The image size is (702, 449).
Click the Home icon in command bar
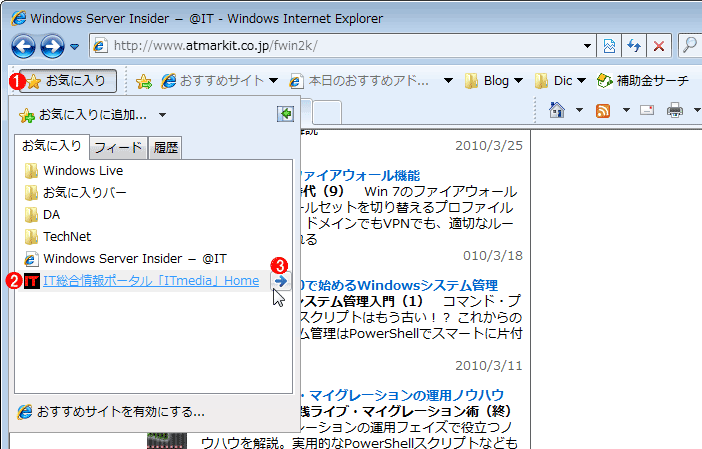557,110
